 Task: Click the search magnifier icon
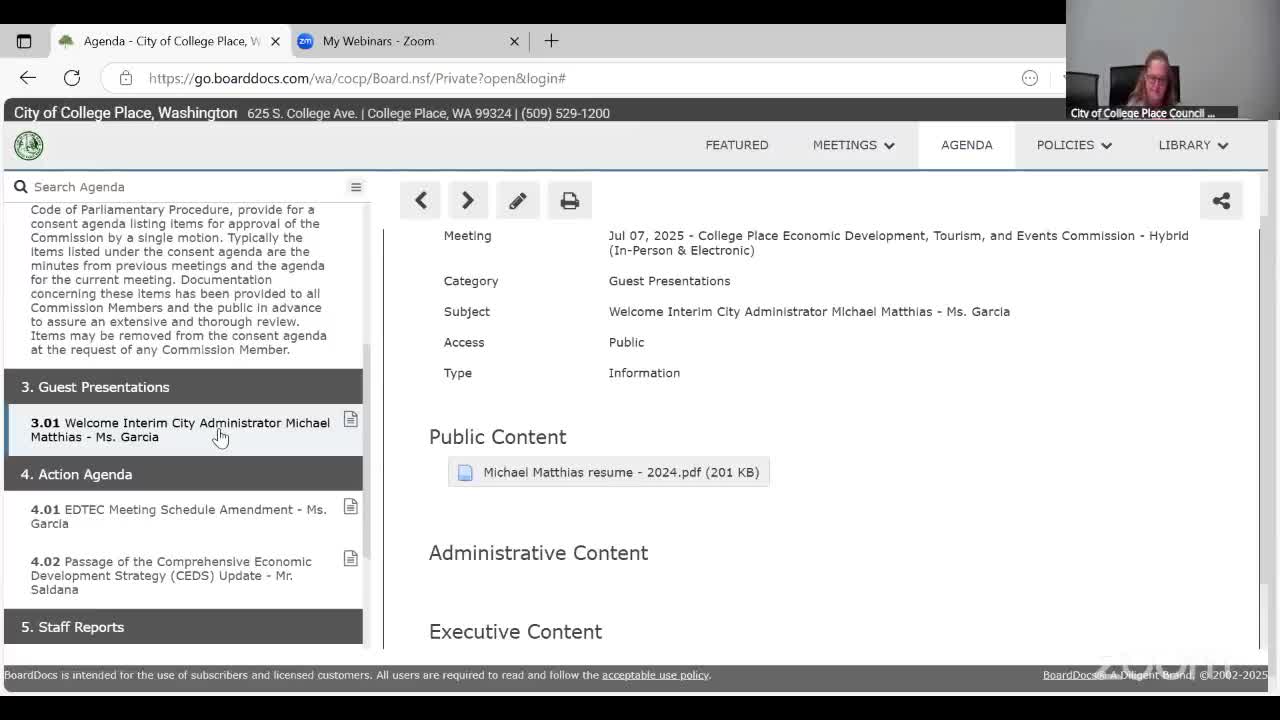(x=20, y=187)
